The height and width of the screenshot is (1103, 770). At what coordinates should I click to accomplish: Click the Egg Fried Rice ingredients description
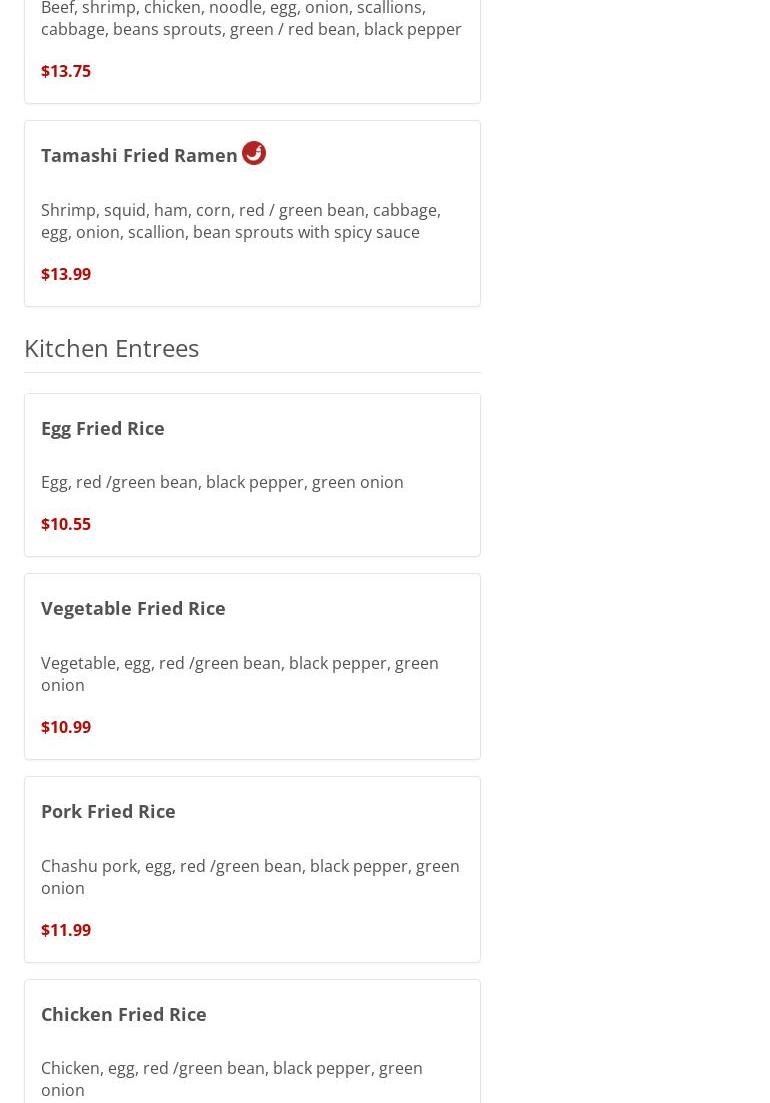tap(222, 482)
